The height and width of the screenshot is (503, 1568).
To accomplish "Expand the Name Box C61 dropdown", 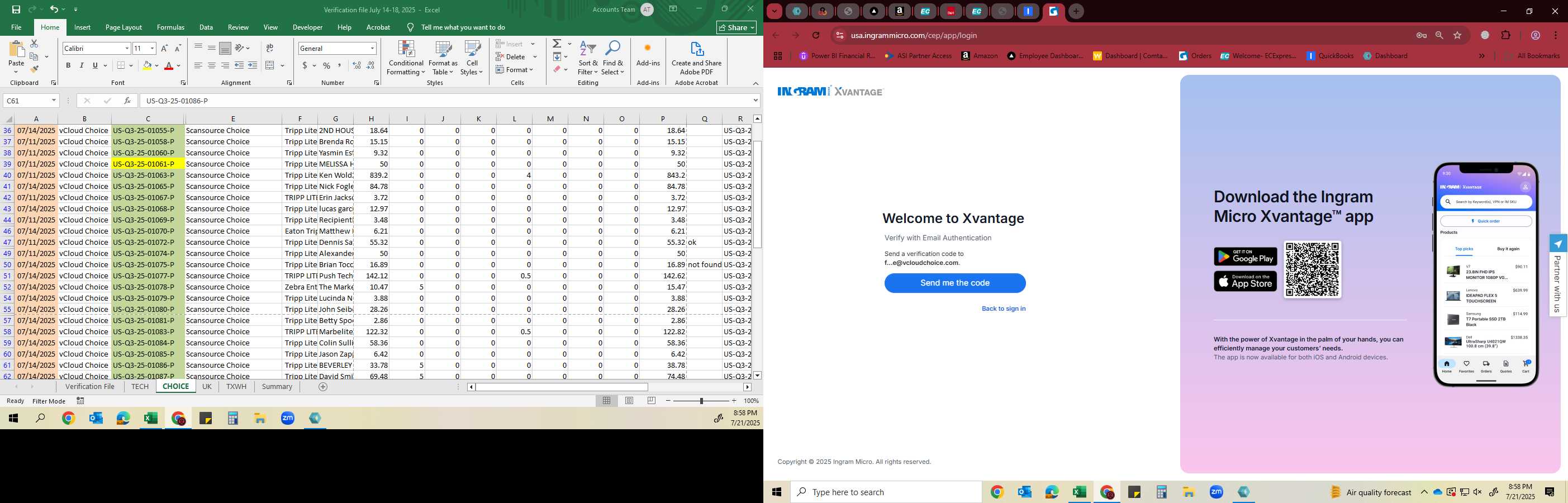I will click(54, 101).
